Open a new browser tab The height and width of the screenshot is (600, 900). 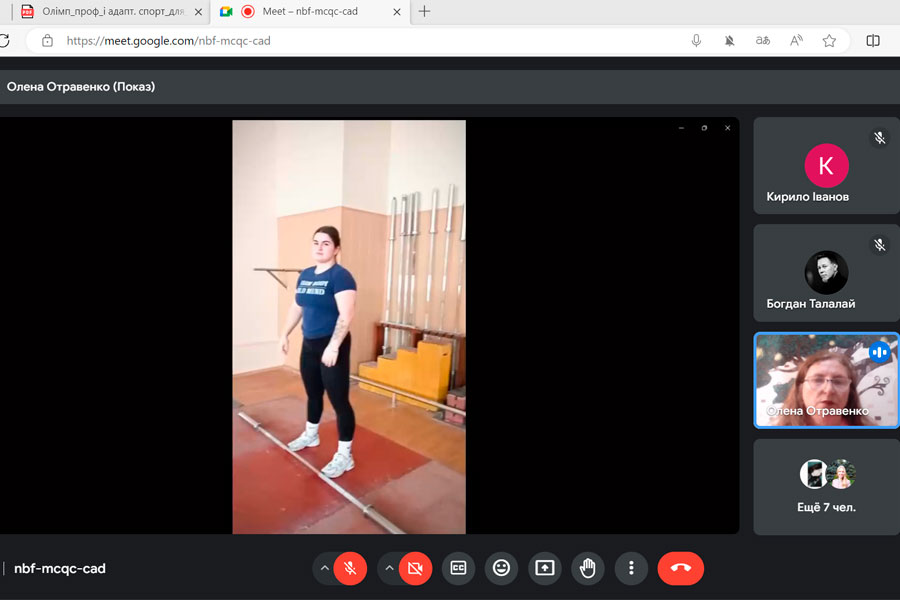(424, 11)
